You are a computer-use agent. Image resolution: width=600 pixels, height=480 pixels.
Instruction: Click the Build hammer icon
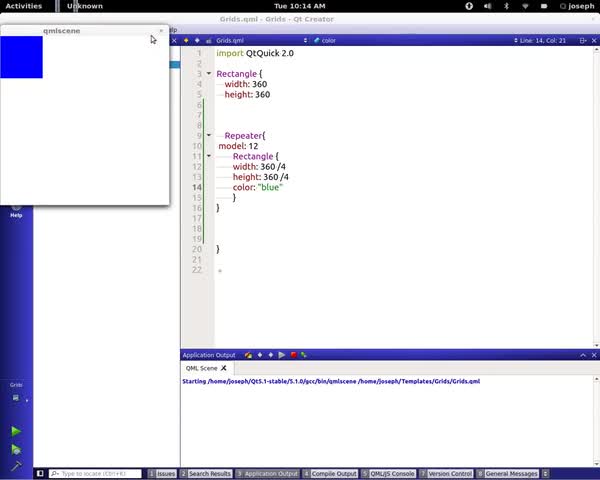pyautogui.click(x=16, y=466)
